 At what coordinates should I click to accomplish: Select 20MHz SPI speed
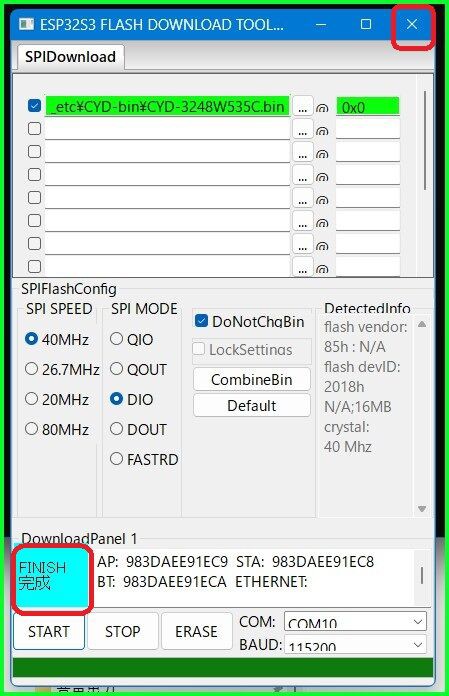click(x=57, y=399)
